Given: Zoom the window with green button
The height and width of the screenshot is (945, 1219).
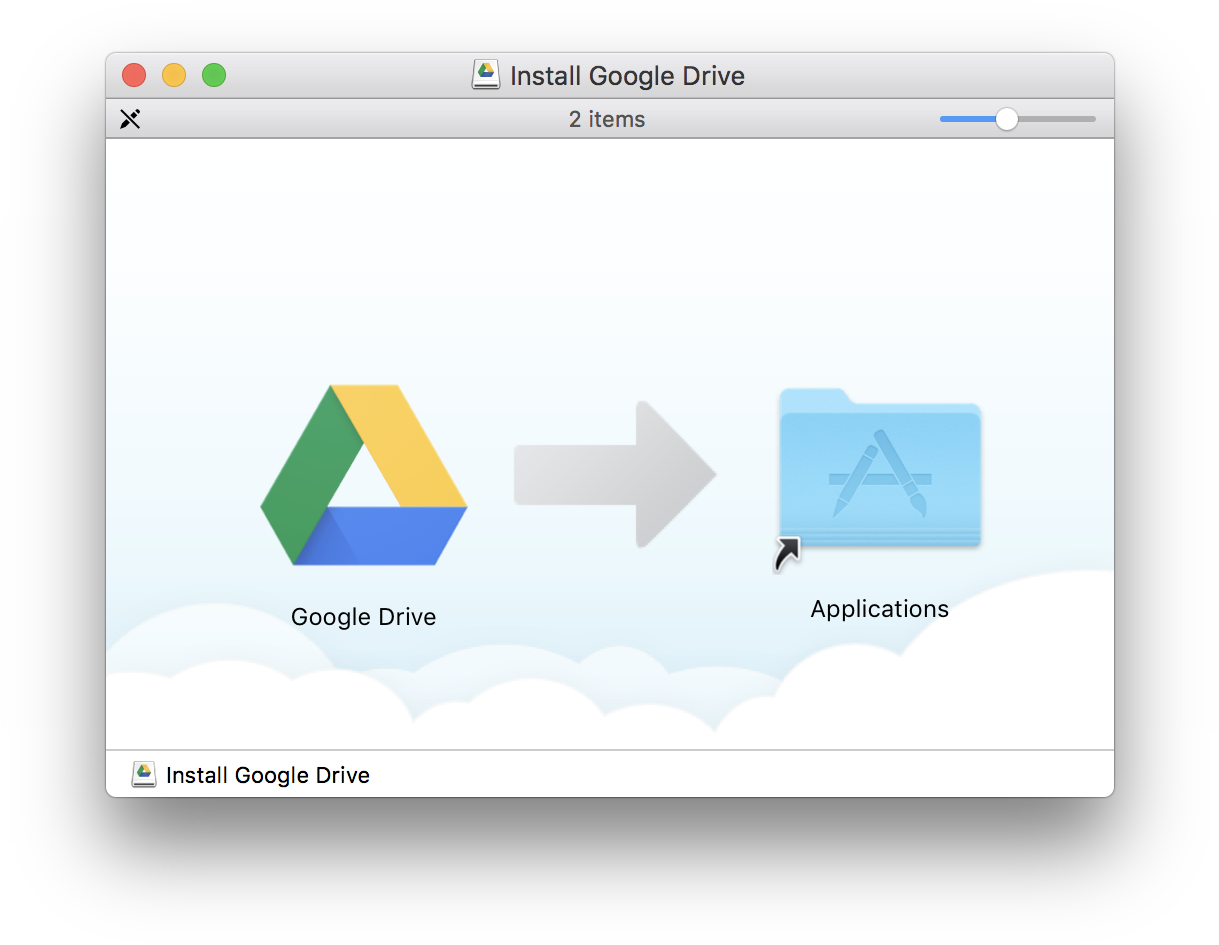Looking at the screenshot, I should point(214,75).
